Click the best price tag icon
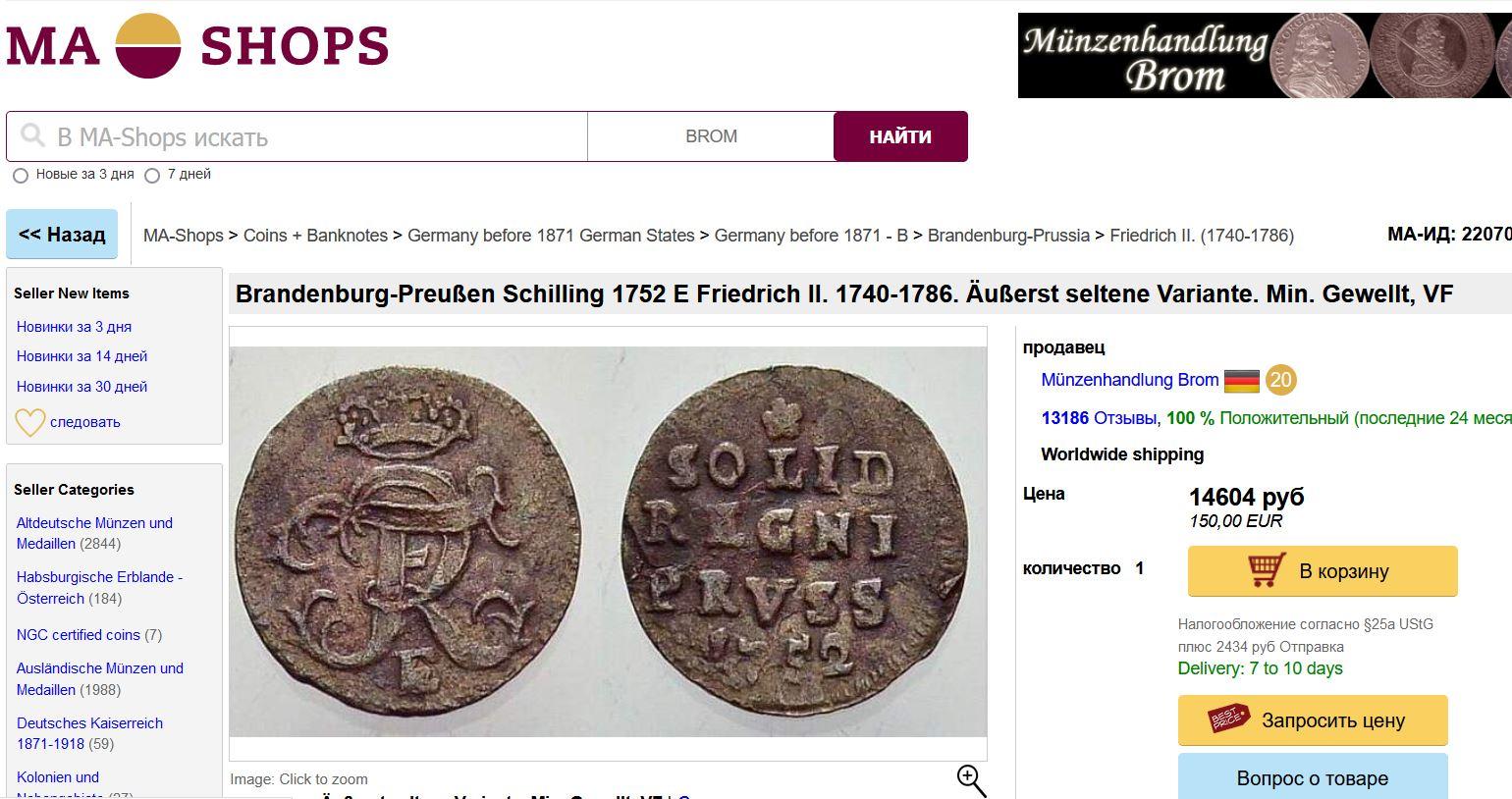 pyautogui.click(x=1228, y=719)
